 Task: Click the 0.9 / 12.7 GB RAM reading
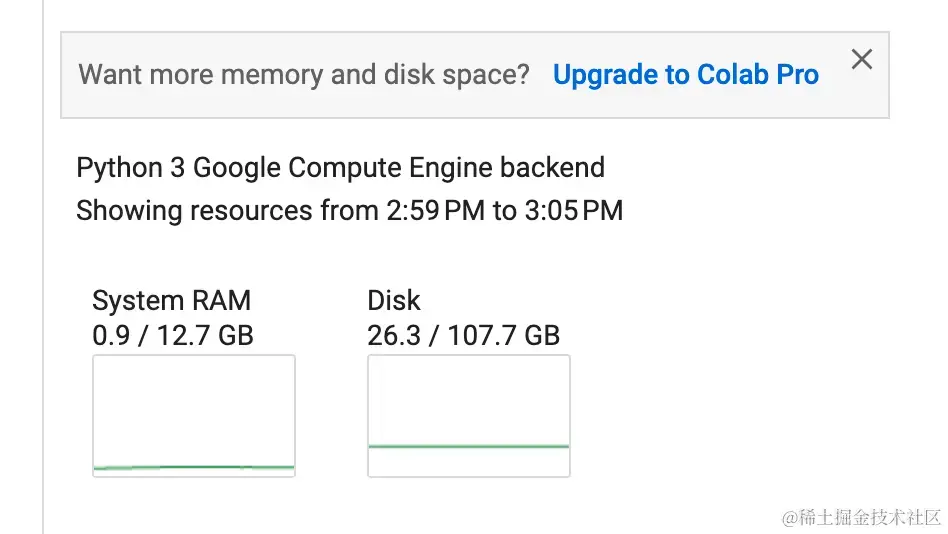tap(172, 335)
